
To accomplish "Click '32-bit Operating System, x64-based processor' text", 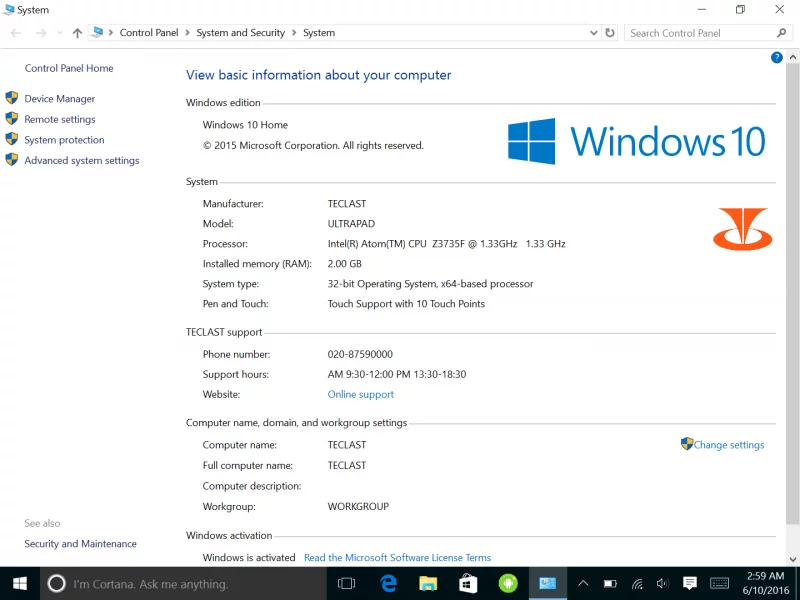I will pos(430,284).
